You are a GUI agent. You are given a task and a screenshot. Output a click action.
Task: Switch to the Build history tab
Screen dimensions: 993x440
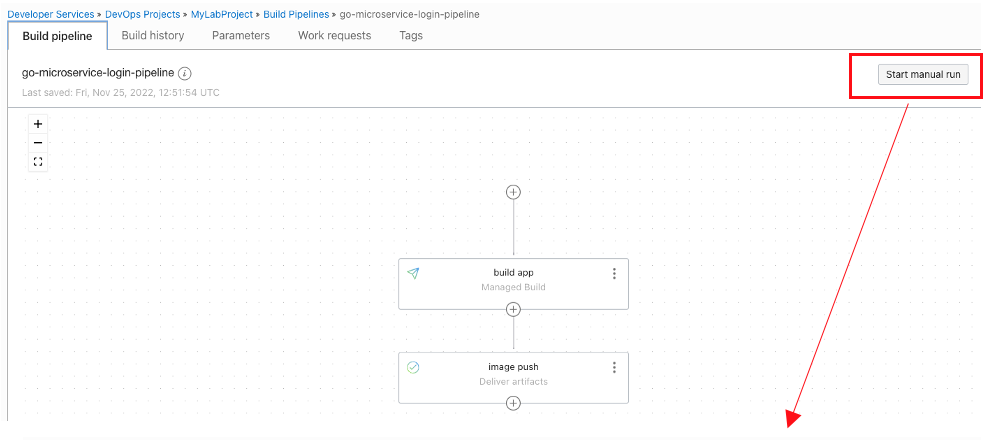click(153, 35)
